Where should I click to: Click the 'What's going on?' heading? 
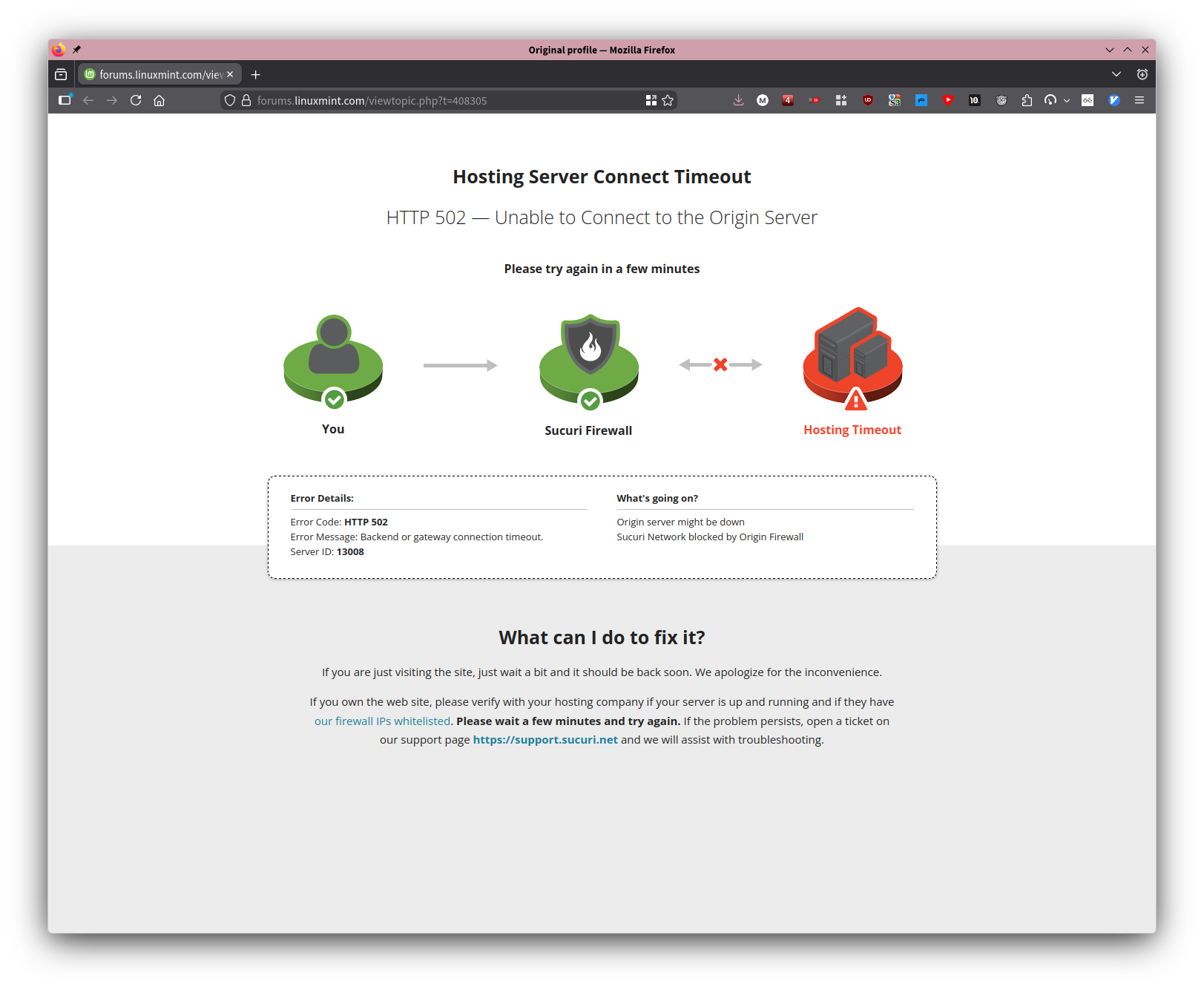657,499
